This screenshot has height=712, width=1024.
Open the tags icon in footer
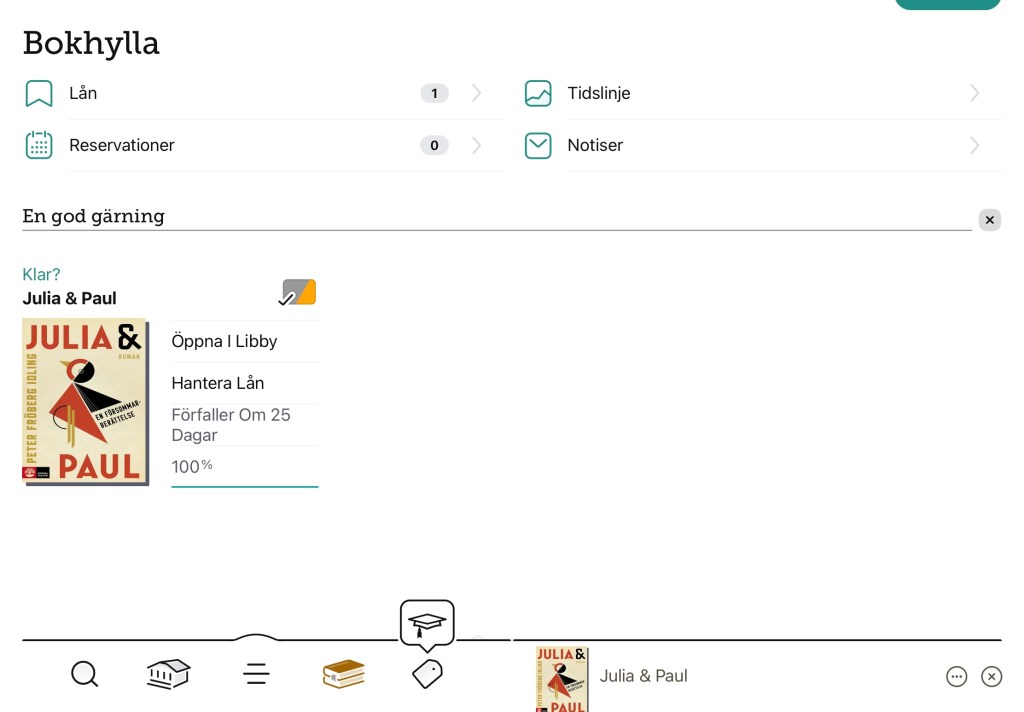427,675
